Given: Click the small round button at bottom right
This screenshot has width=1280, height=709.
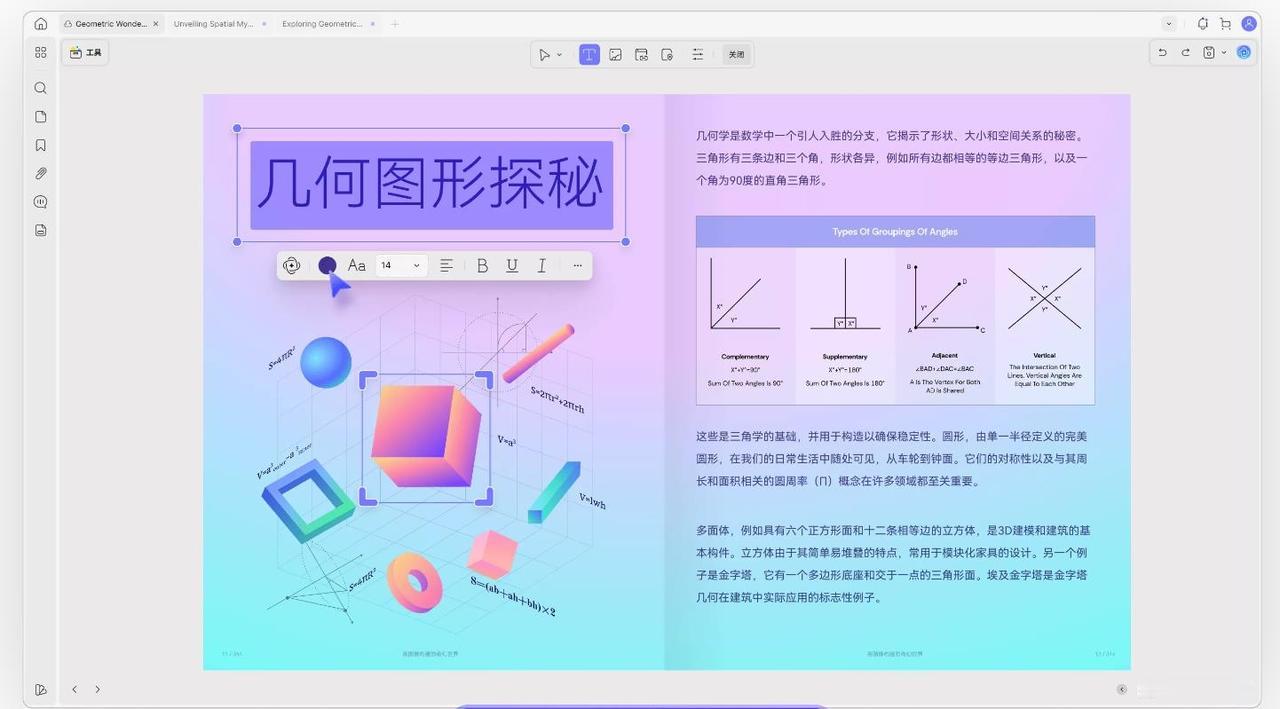Looking at the screenshot, I should point(1122,689).
